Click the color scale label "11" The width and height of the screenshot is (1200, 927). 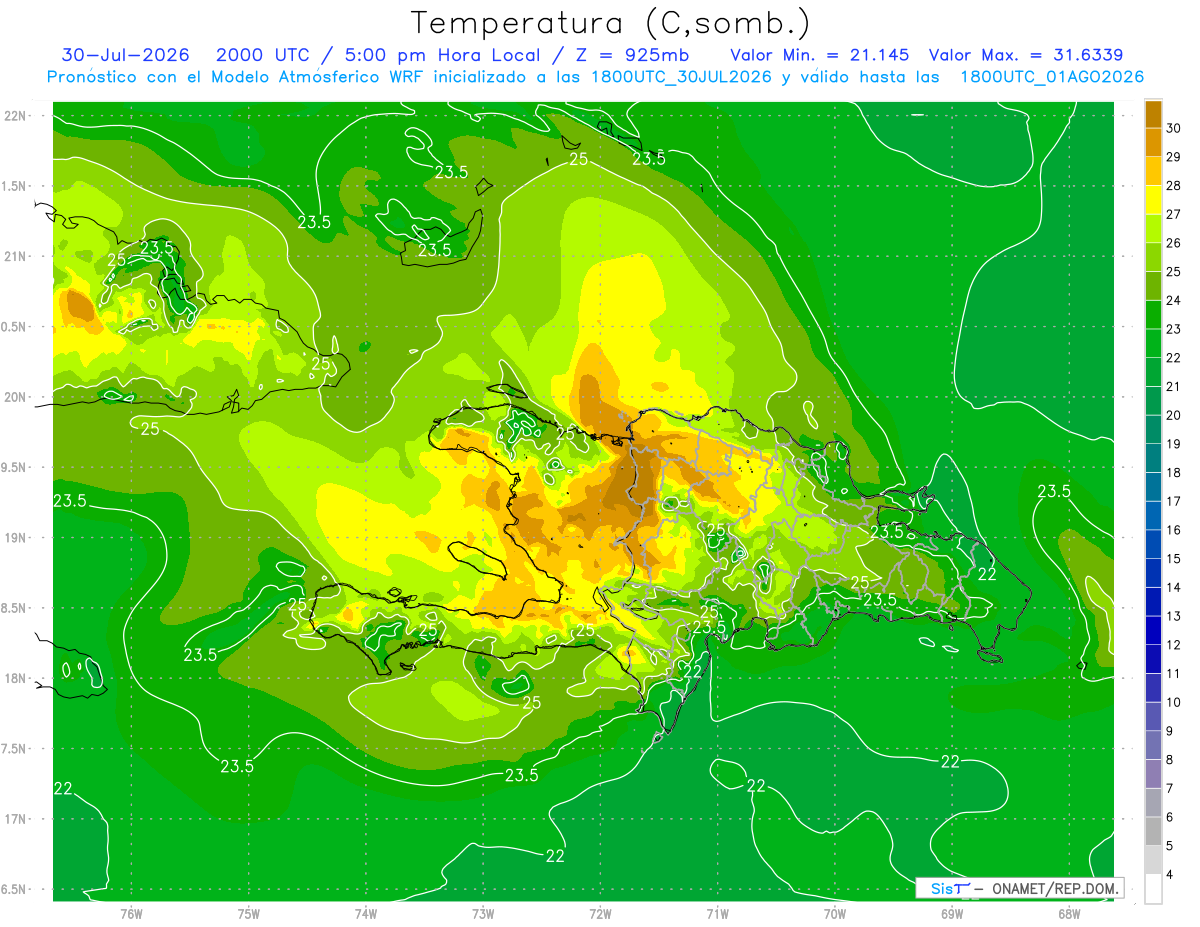click(1174, 673)
